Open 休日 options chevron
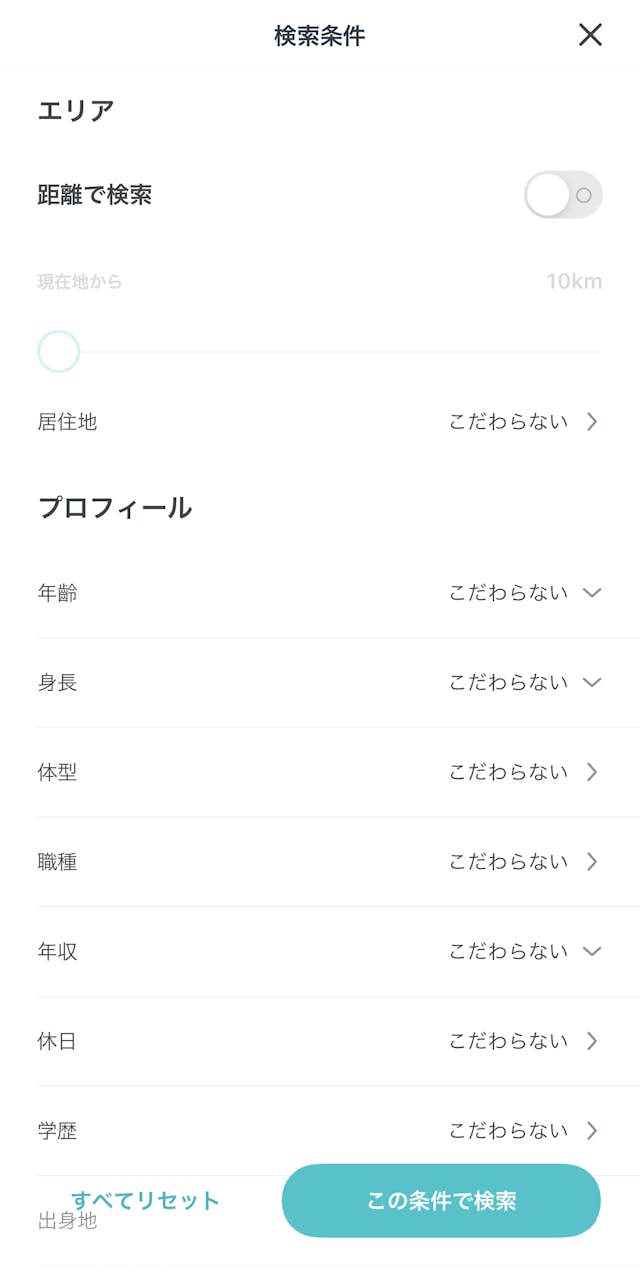 (x=592, y=1041)
